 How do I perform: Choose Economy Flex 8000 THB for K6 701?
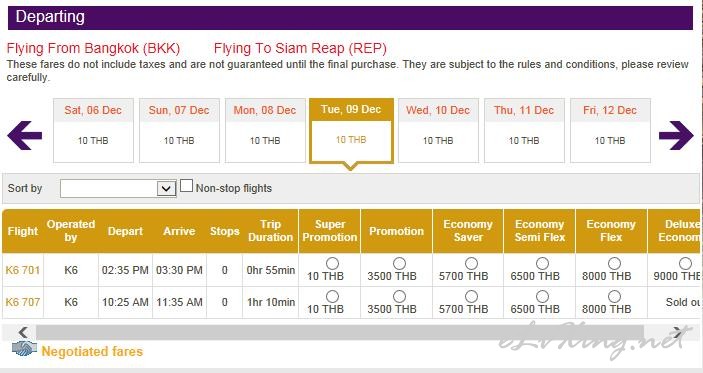[614, 263]
